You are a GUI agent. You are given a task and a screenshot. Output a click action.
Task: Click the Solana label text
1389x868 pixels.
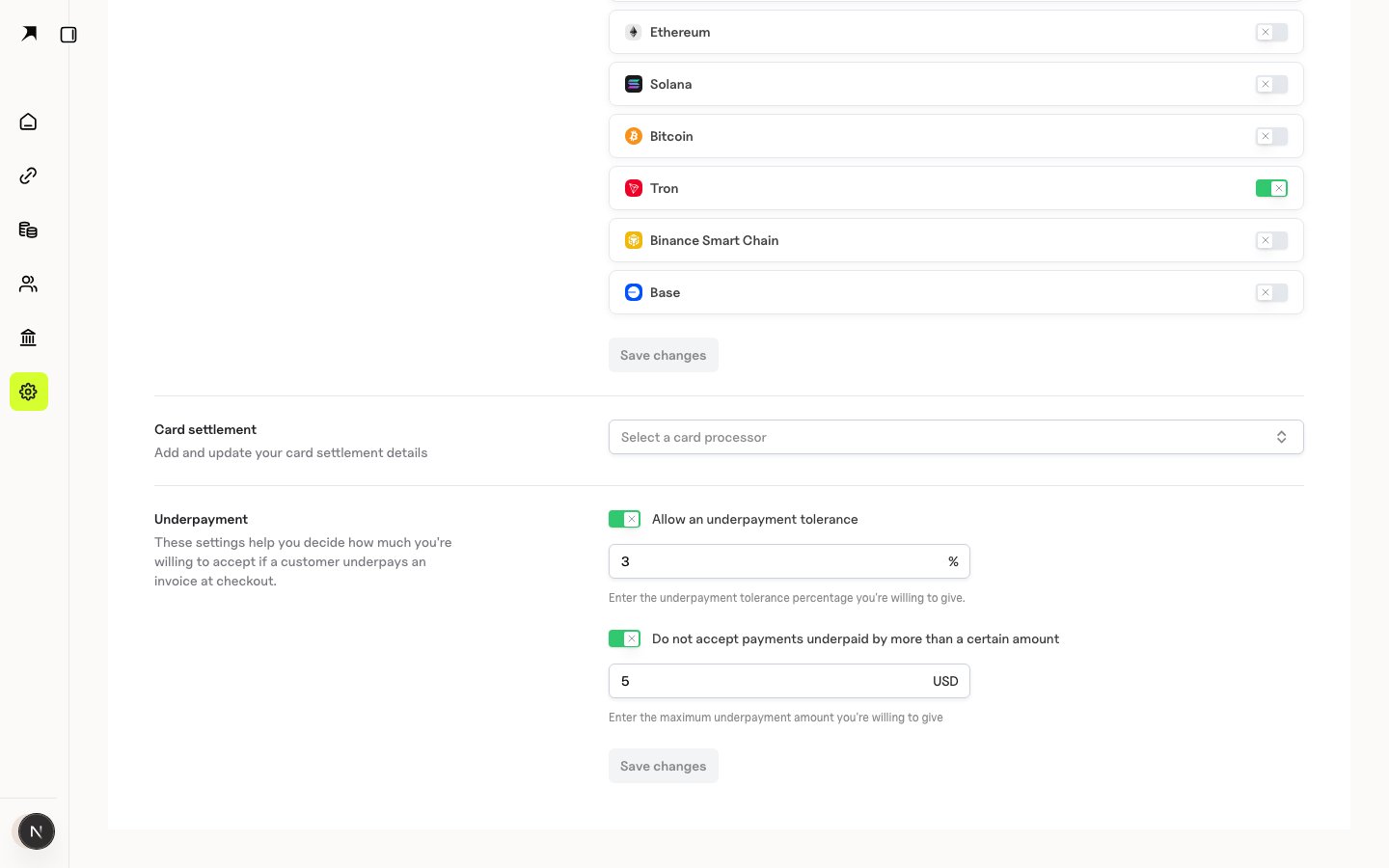670,84
